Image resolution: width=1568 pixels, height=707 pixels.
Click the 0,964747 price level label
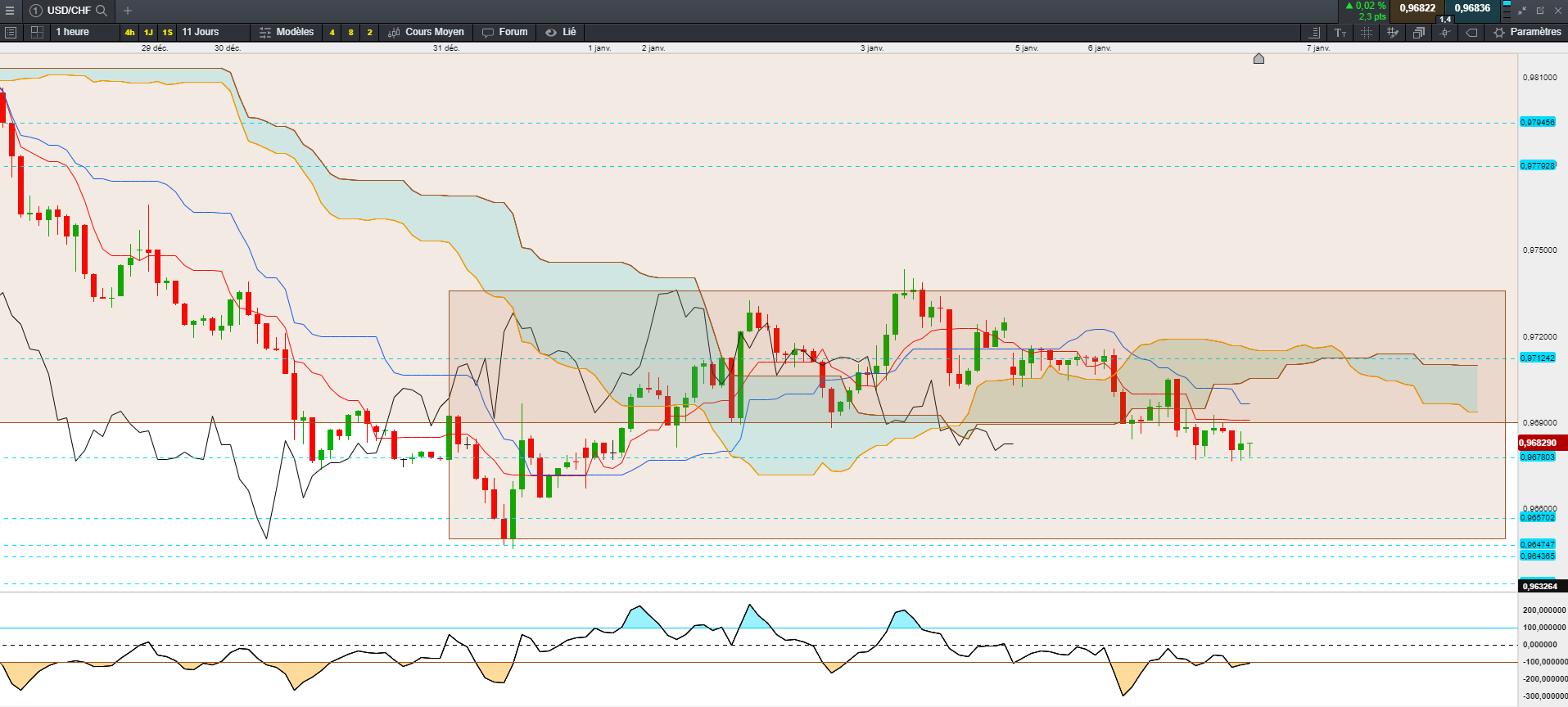[x=1537, y=544]
